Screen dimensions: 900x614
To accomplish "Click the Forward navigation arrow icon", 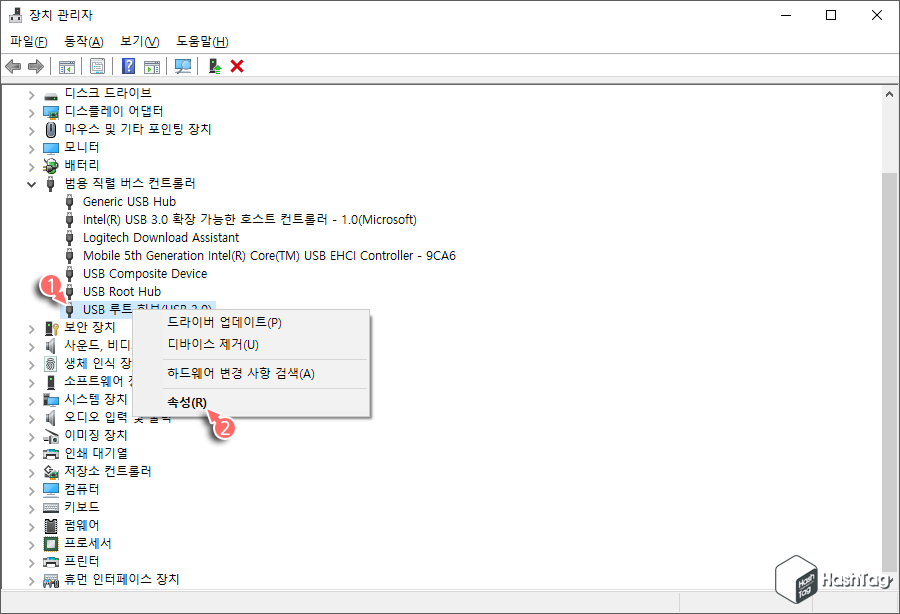I will coord(37,66).
